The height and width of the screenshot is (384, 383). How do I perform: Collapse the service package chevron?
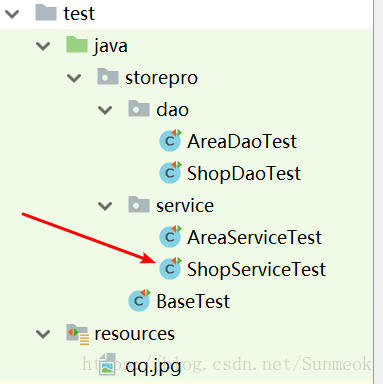click(105, 206)
